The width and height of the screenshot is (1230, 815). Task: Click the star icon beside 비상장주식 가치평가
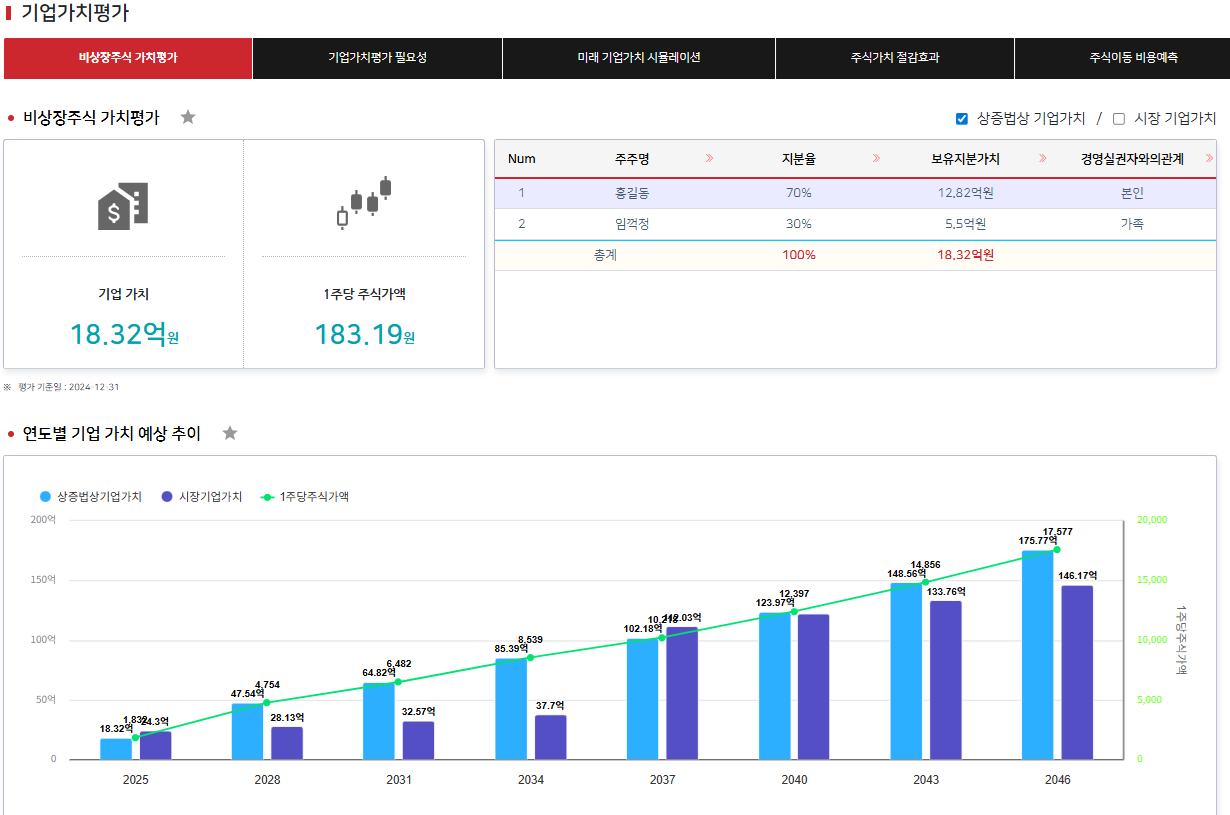188,117
